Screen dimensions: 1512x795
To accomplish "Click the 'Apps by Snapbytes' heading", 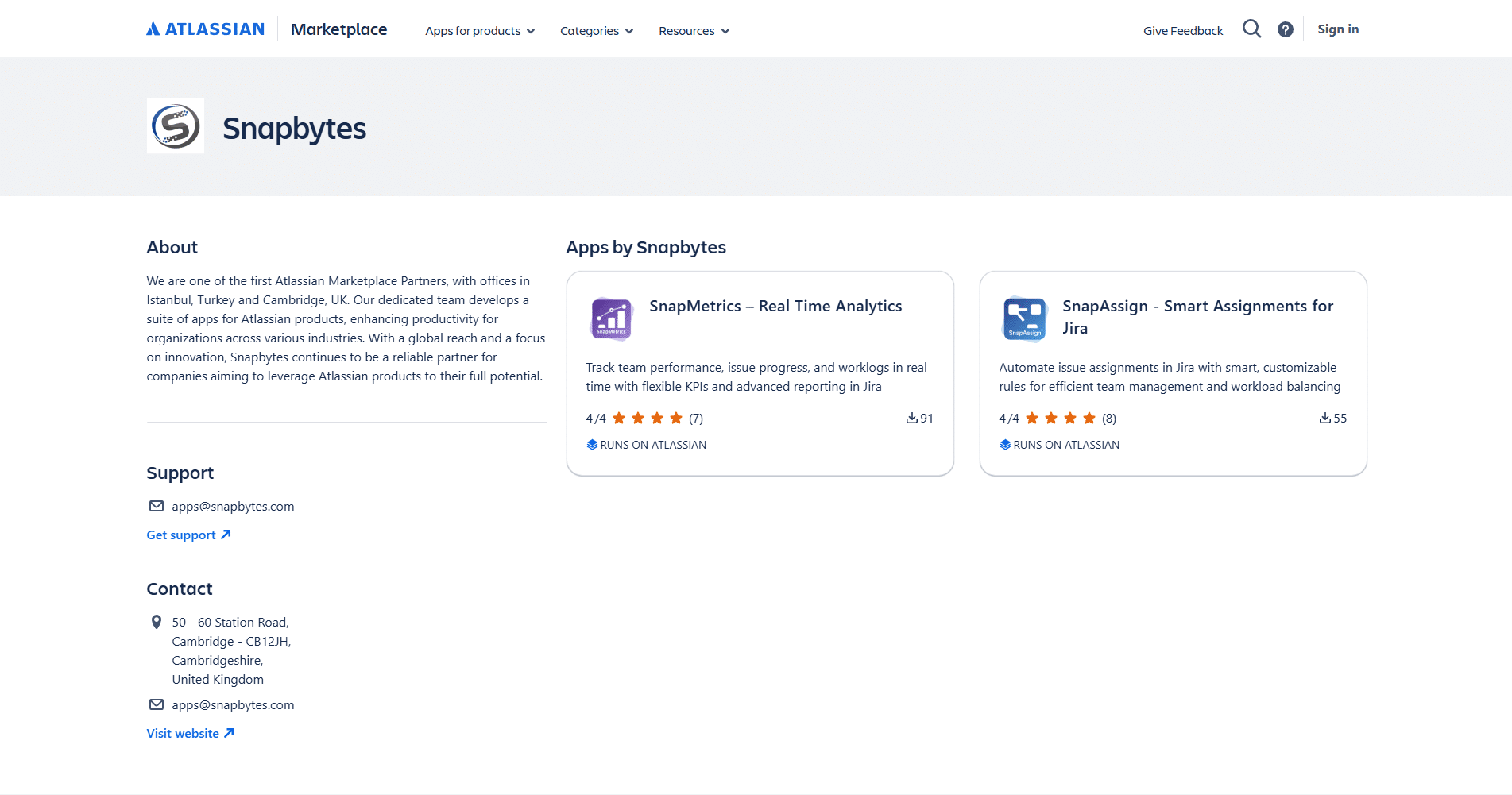I will point(646,248).
